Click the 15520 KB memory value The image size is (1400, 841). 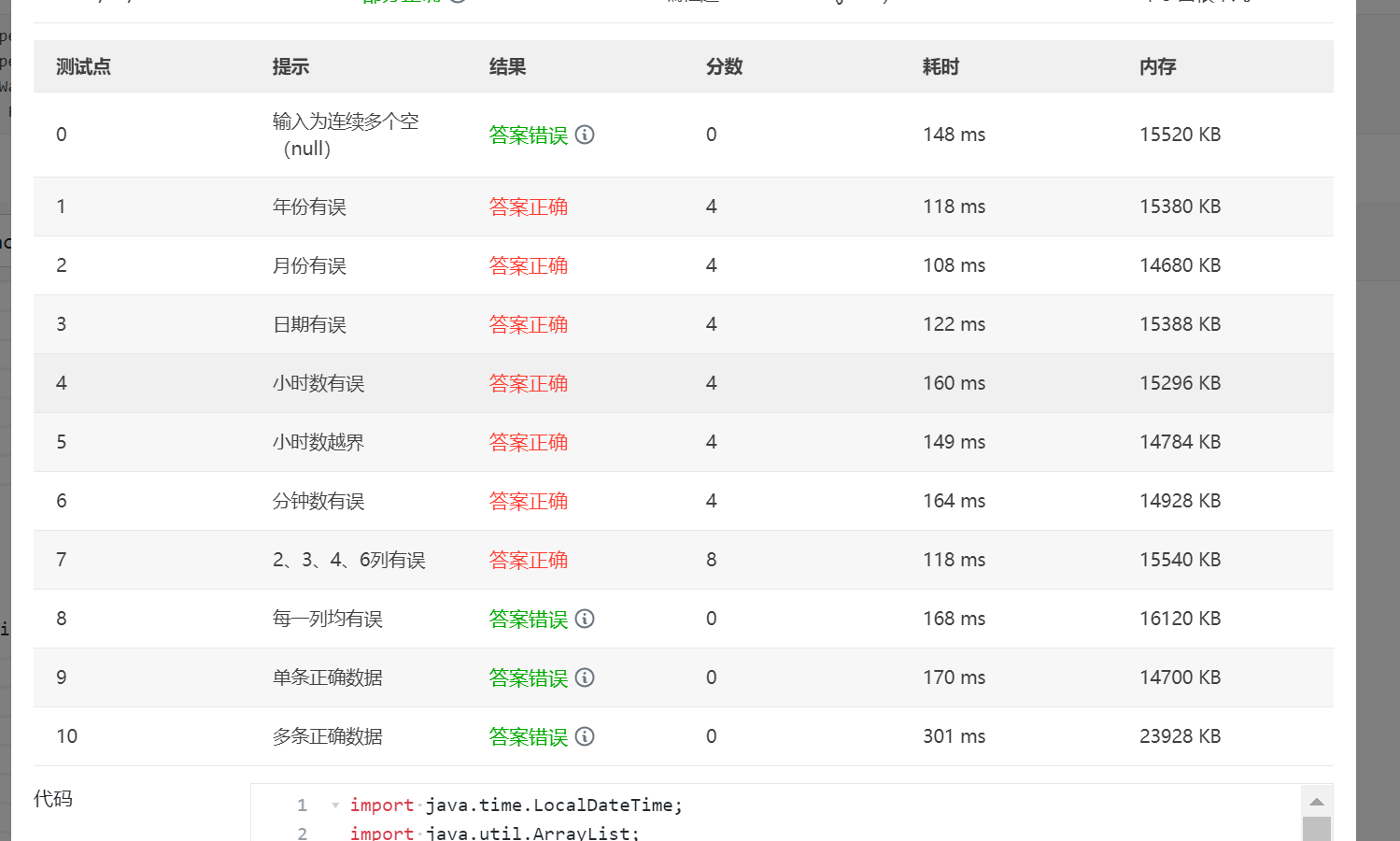tap(1181, 135)
